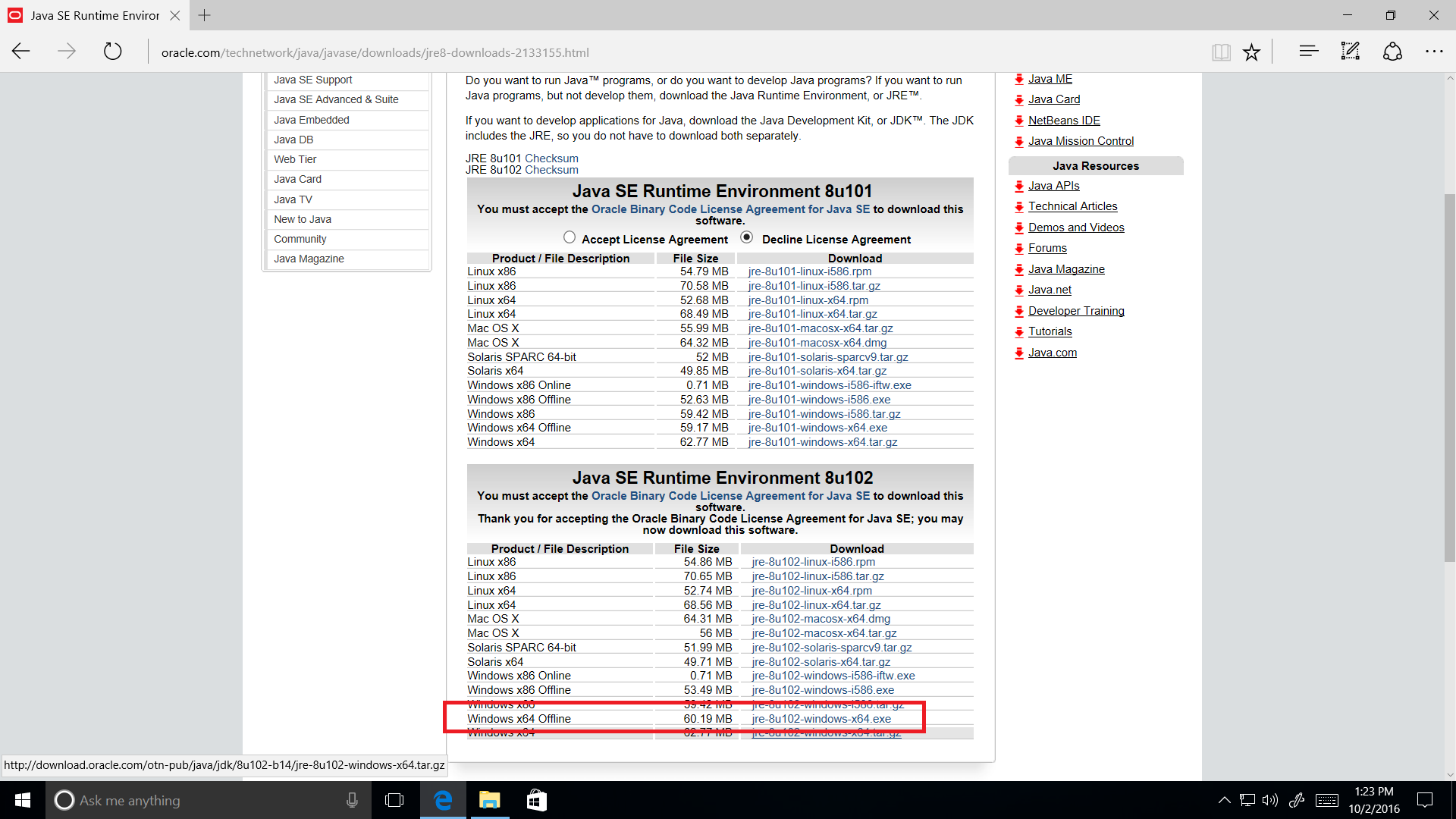Open Java SE Advanced & Suite sidebar item

336,99
